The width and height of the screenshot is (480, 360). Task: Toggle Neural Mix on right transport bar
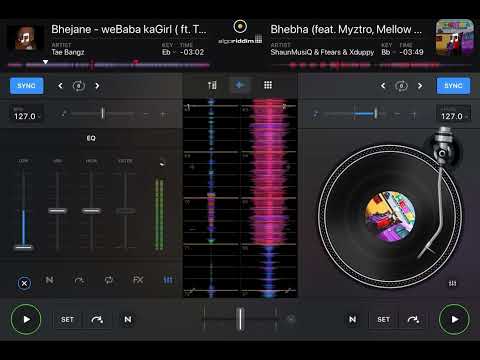pos(352,319)
